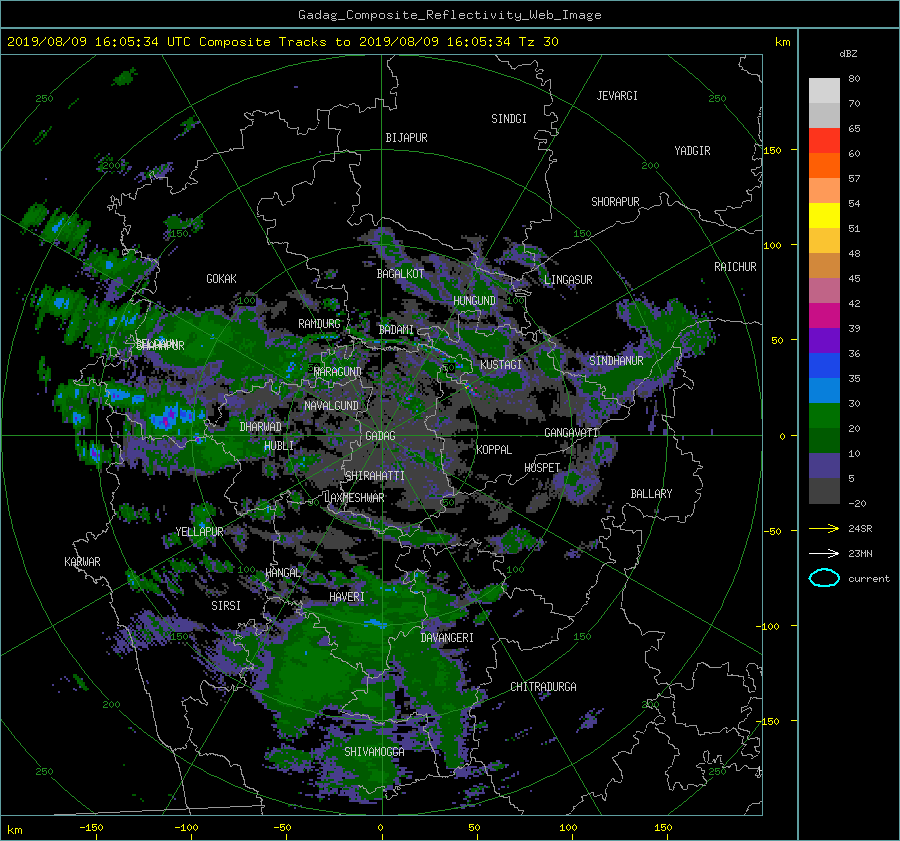This screenshot has width=900, height=841.
Task: Click the GADAG radar center label
Action: pos(380,436)
